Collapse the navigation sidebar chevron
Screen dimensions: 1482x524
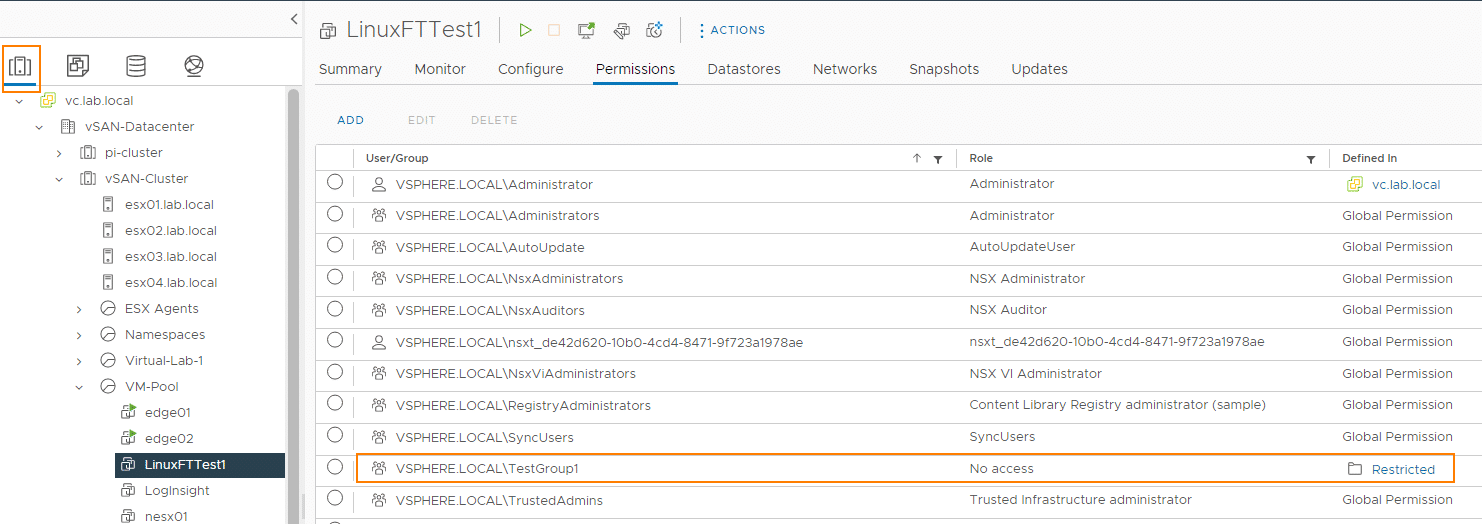pyautogui.click(x=294, y=19)
